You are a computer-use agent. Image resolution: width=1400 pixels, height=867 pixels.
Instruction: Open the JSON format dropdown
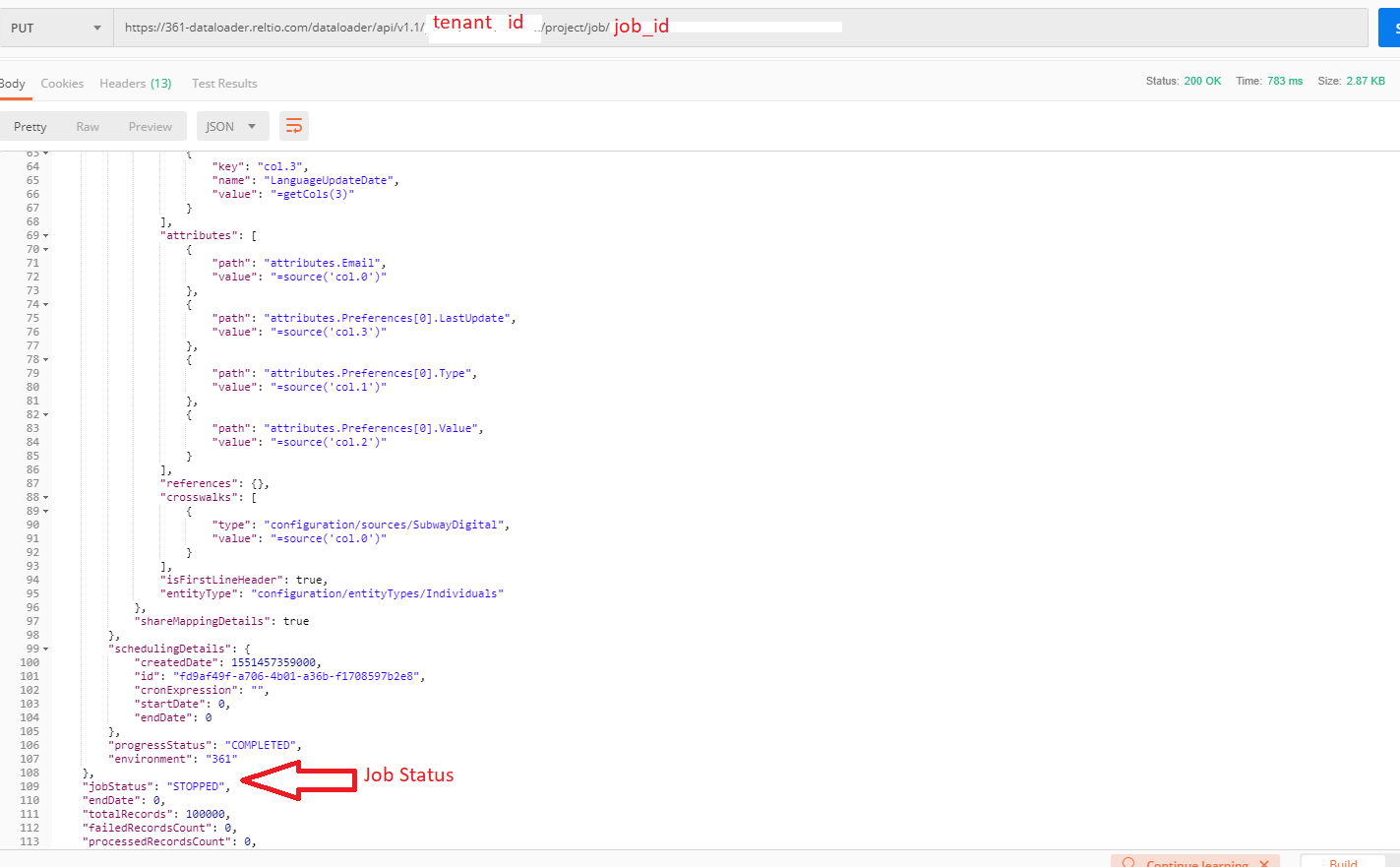click(x=232, y=126)
